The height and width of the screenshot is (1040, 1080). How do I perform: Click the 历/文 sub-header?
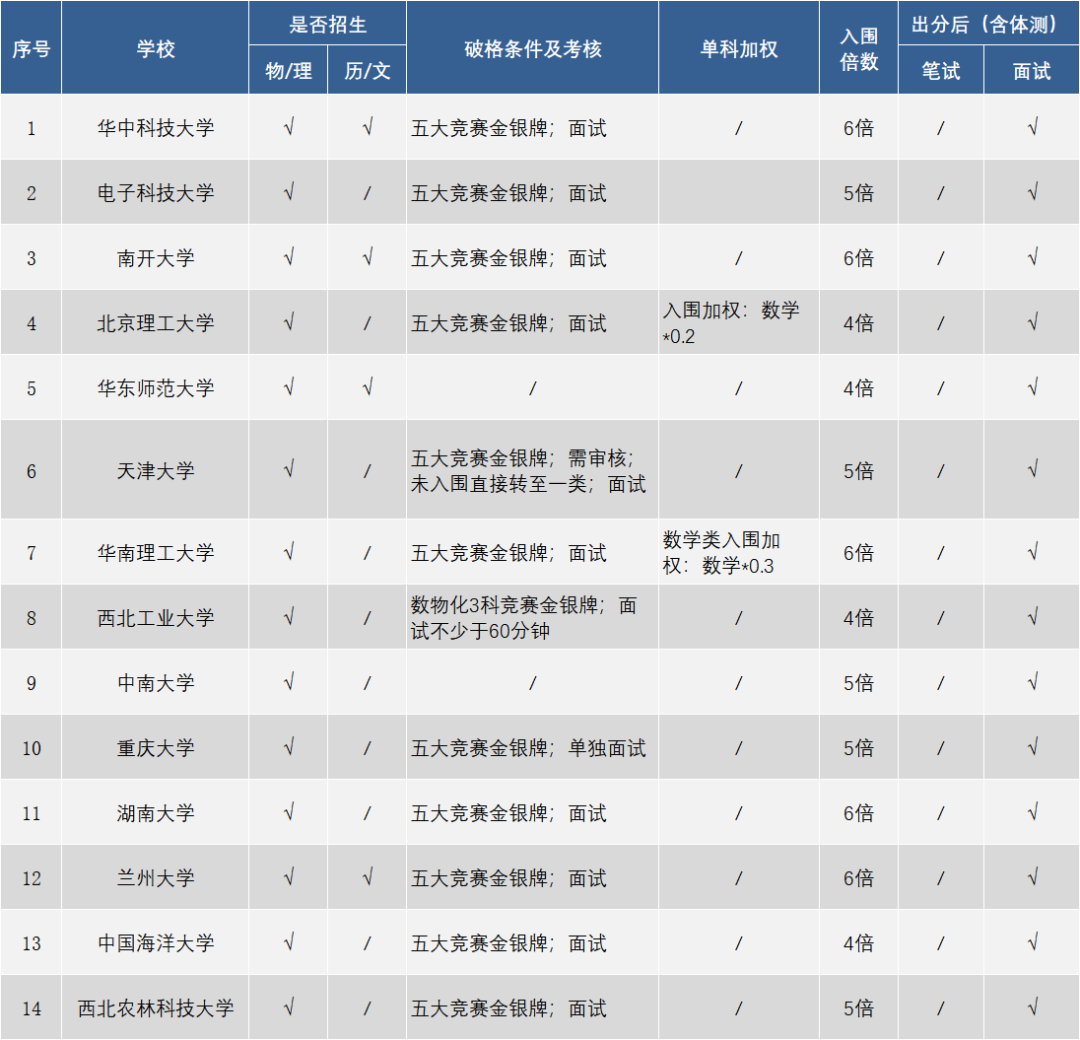tap(367, 70)
